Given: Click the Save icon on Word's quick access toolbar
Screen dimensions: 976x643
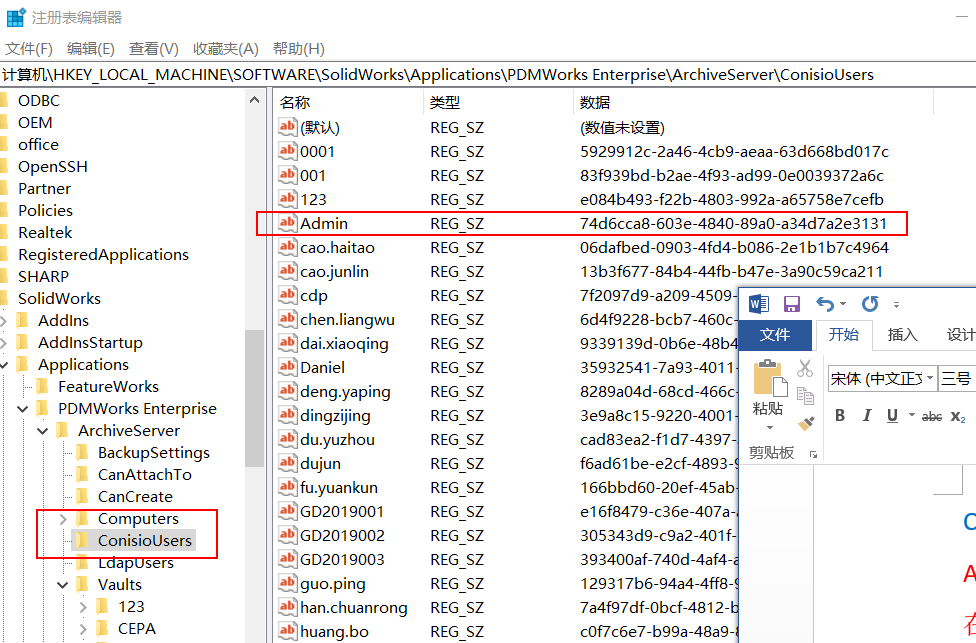Looking at the screenshot, I should (792, 303).
